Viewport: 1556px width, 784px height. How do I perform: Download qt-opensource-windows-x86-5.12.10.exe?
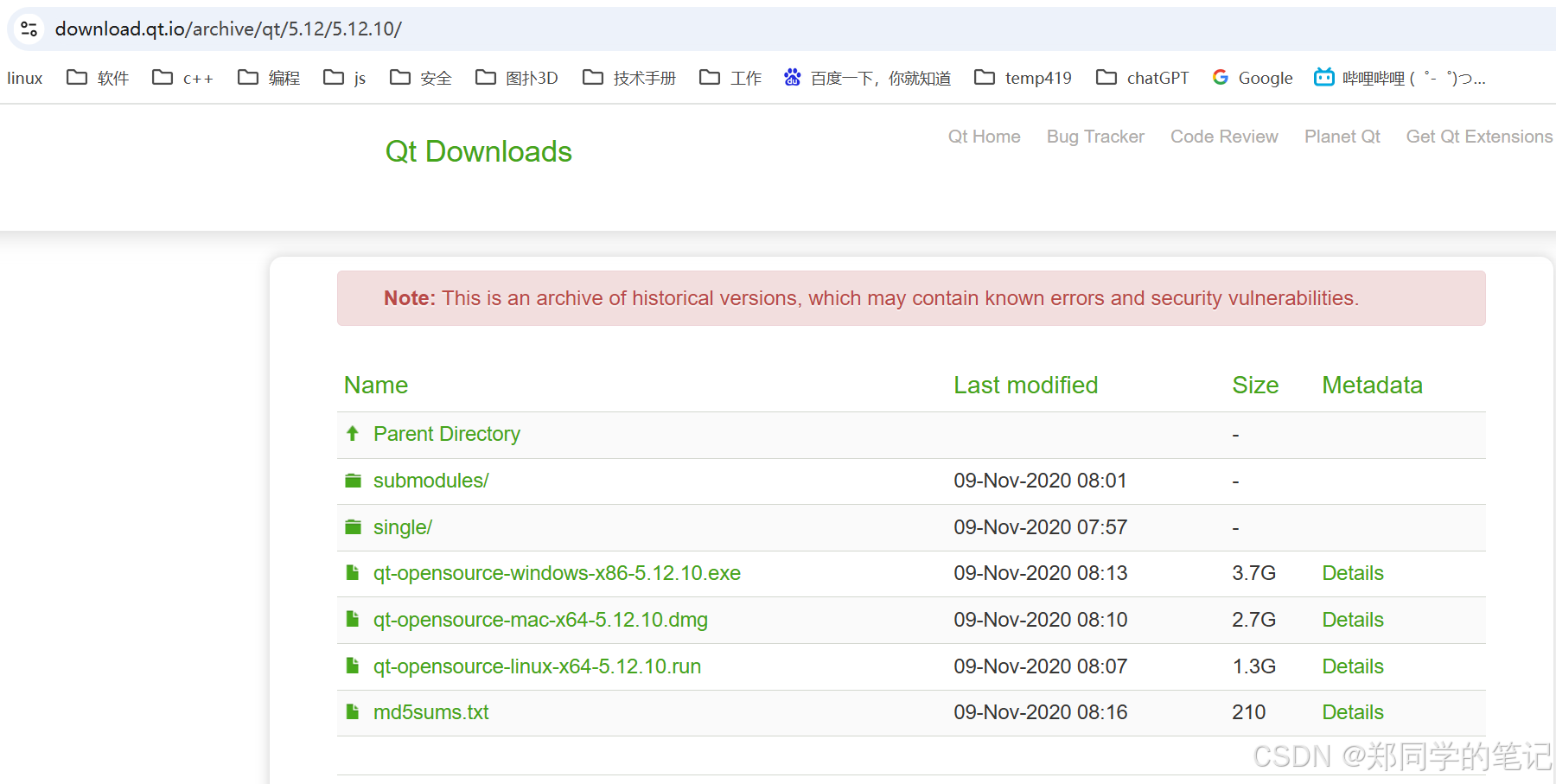[x=557, y=573]
